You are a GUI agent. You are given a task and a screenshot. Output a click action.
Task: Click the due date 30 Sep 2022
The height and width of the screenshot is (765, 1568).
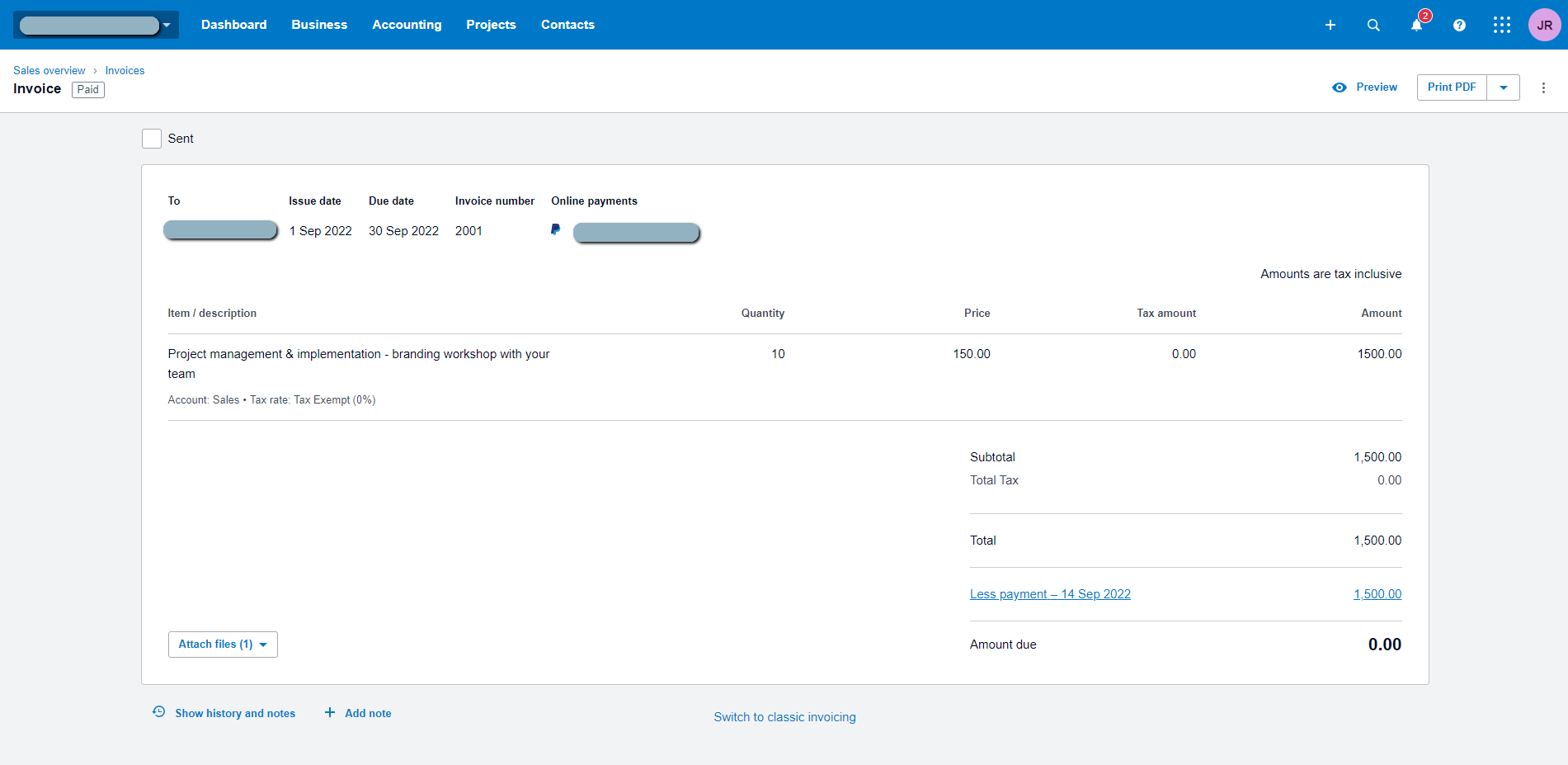[x=403, y=231]
